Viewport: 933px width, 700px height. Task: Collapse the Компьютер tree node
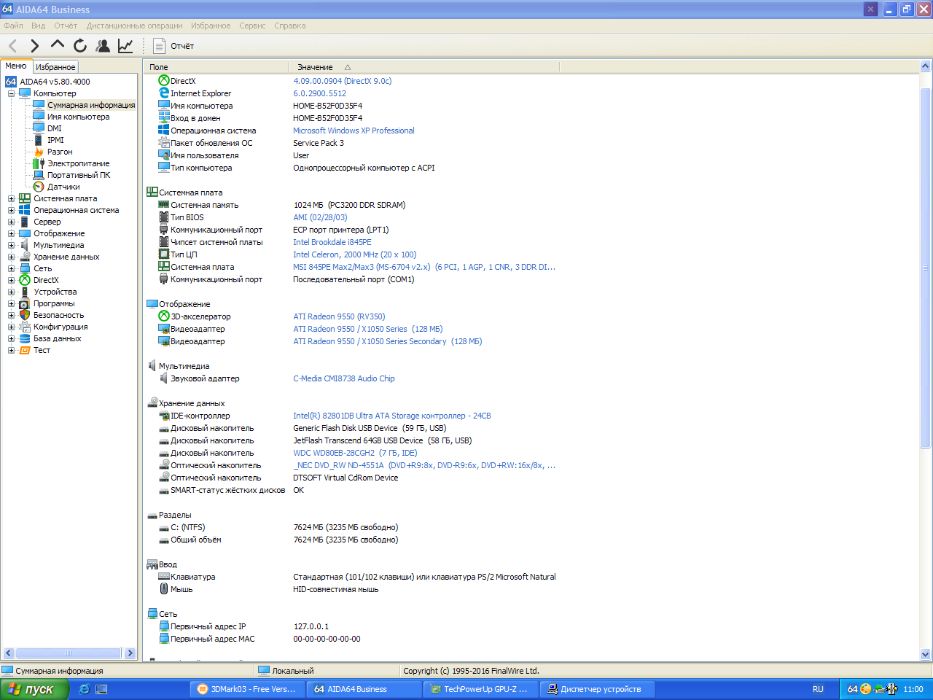point(11,93)
